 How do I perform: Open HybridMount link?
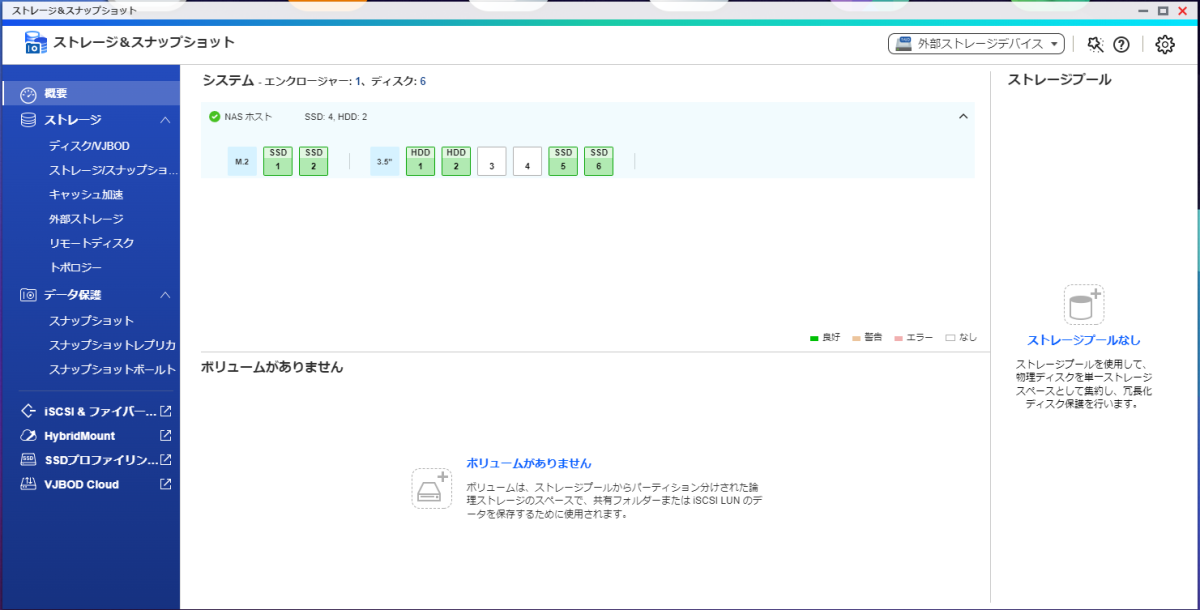(x=79, y=436)
